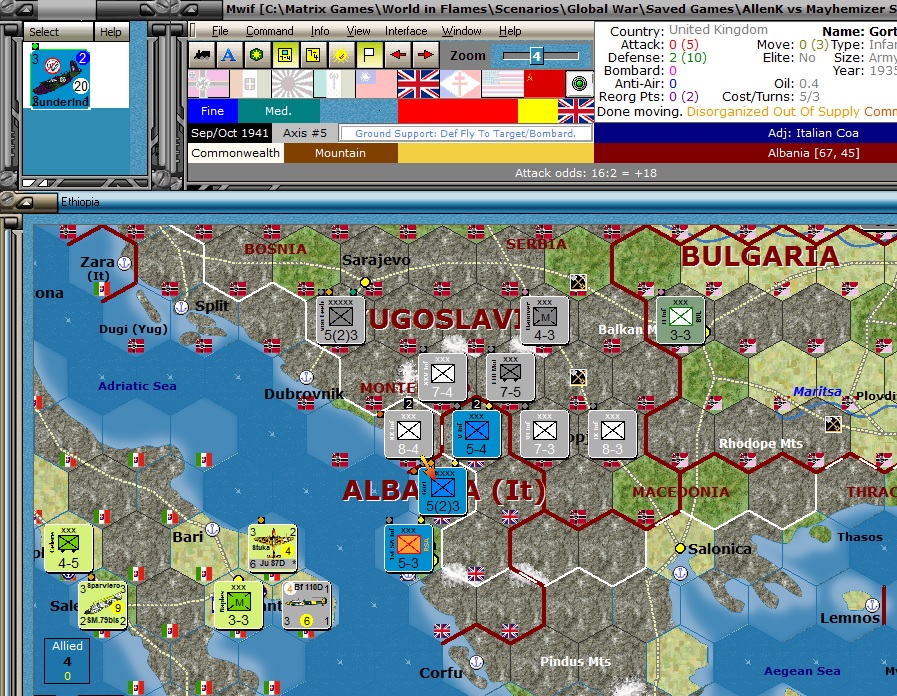Select the Sparviero SM.79bis bomber unit

pos(102,605)
